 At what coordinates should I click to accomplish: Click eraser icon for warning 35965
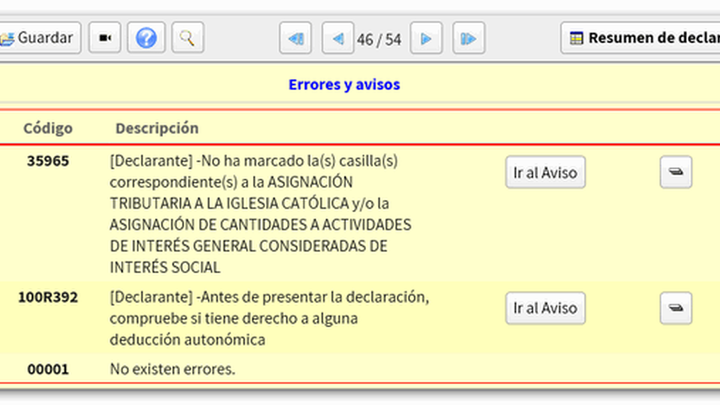pyautogui.click(x=675, y=172)
